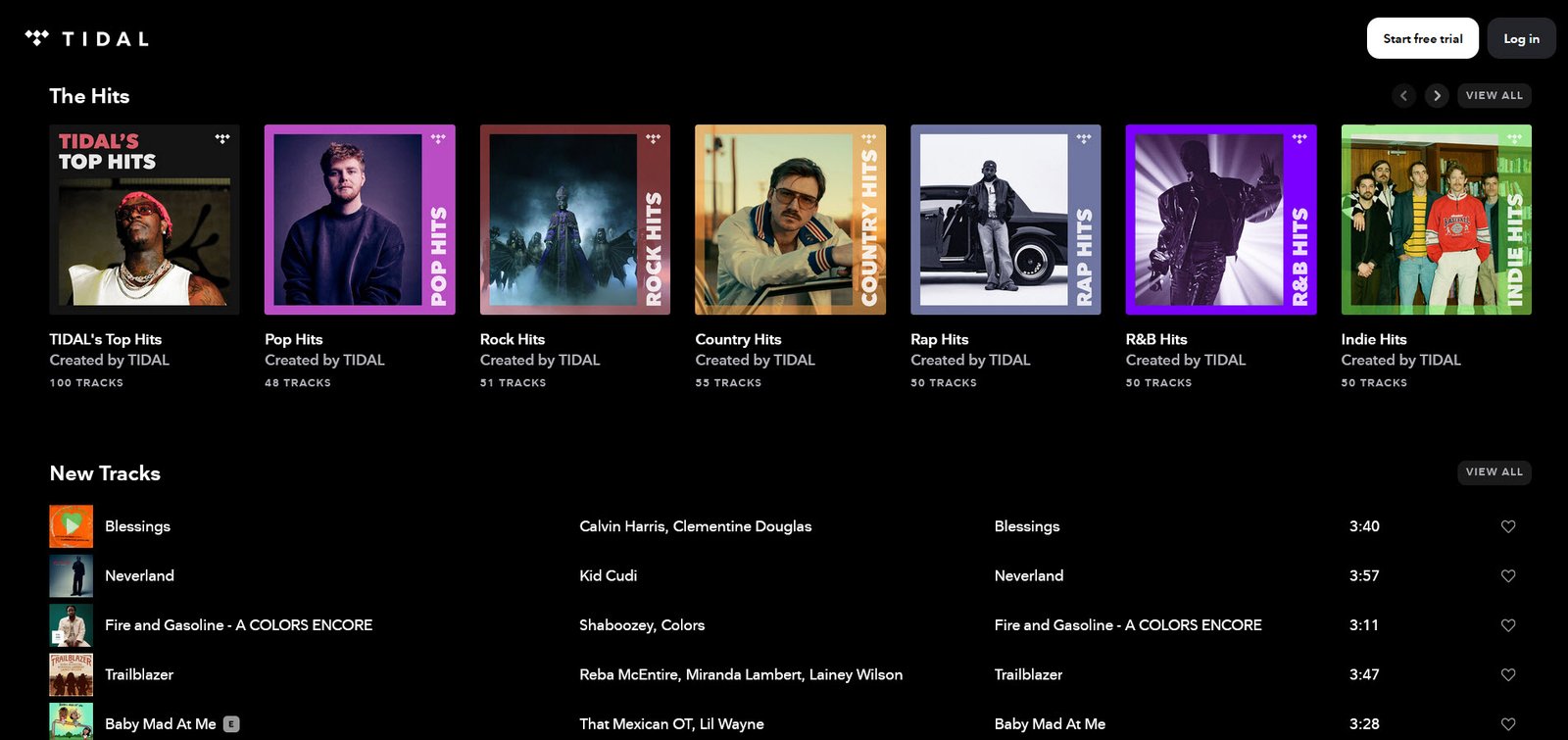
Task: Click the Neverland track cover thumbnail
Action: [72, 576]
